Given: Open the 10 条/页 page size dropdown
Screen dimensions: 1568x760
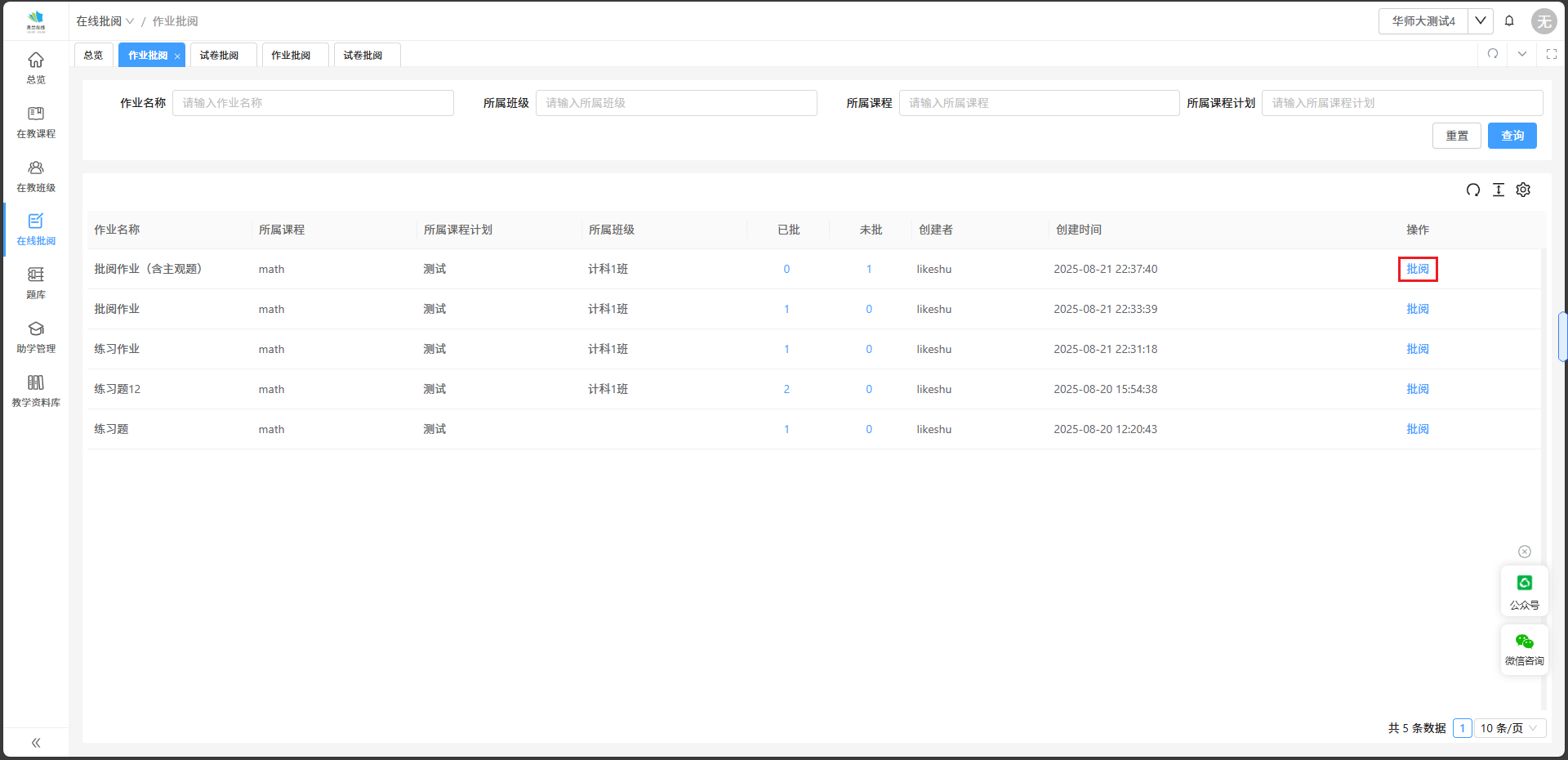Looking at the screenshot, I should click(x=1509, y=728).
